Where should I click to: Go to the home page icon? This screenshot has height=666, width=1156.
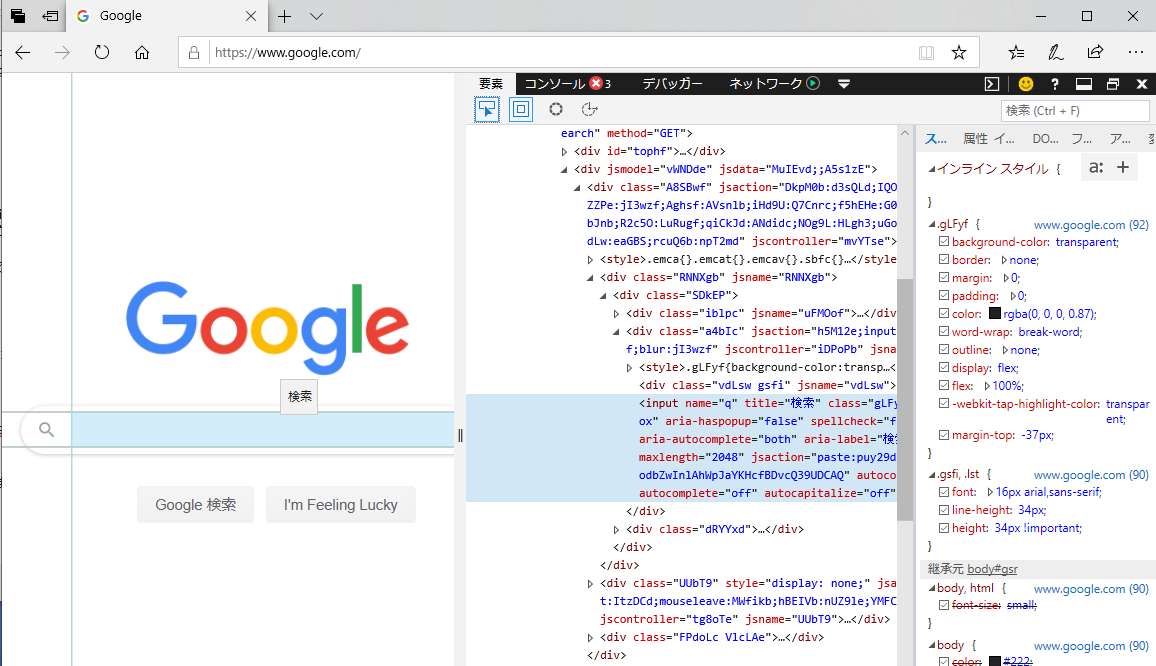coord(142,52)
